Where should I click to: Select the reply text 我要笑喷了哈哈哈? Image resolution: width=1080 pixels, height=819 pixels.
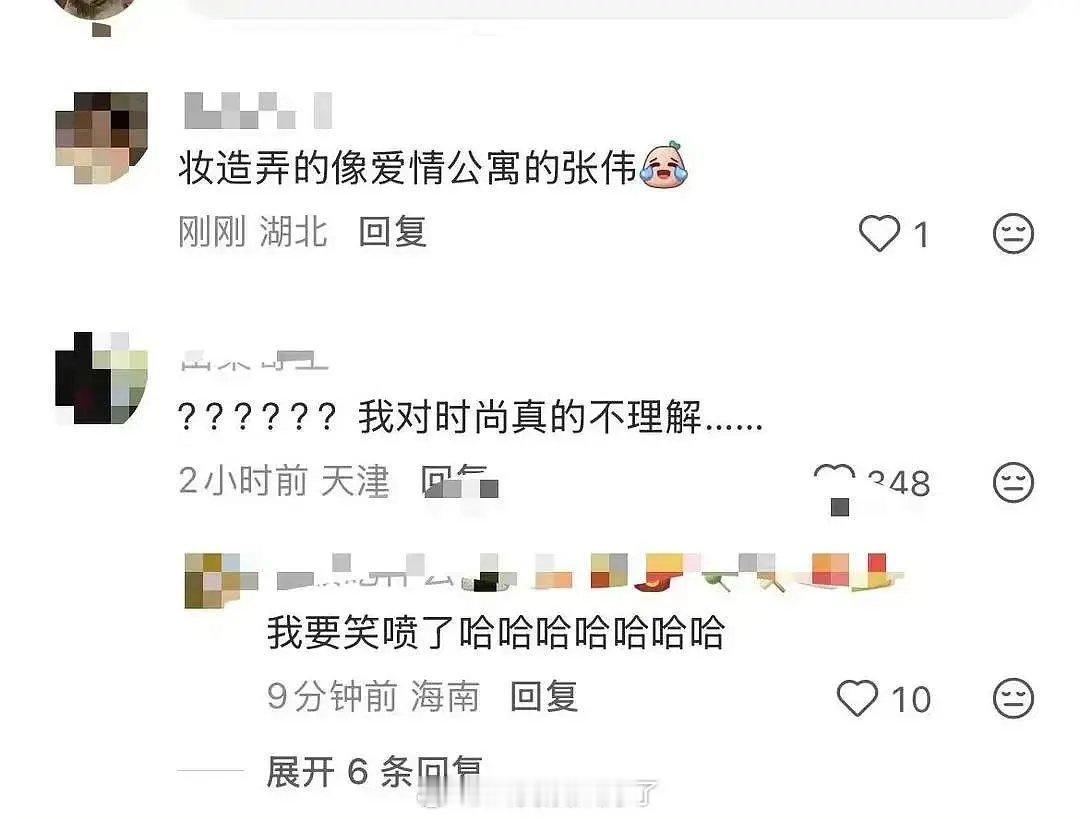496,632
